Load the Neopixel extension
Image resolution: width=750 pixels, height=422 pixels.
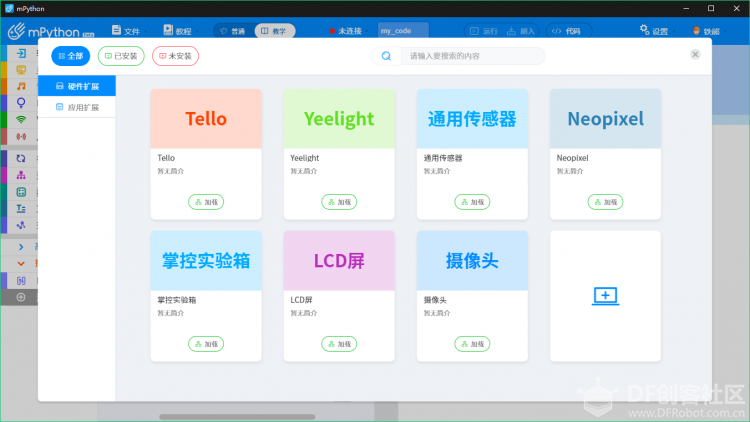pyautogui.click(x=606, y=202)
